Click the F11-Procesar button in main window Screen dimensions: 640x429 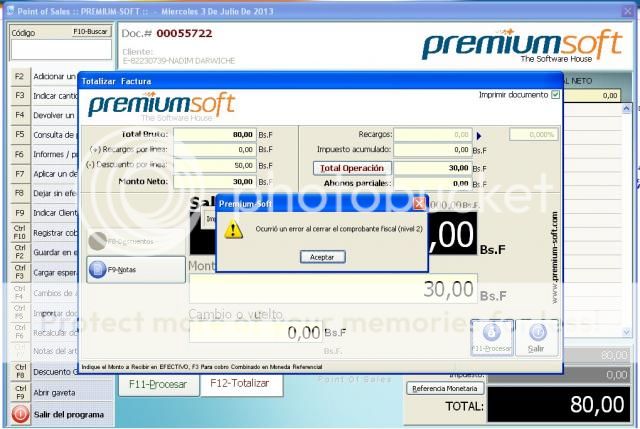pyautogui.click(x=158, y=385)
